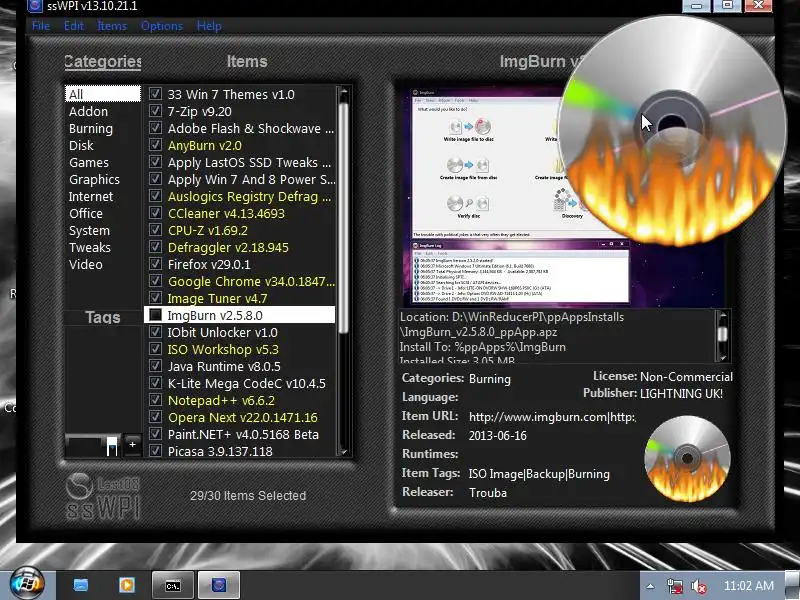Screen dimensions: 800x600
Task: Click the ssWPI LastOS logo
Action: [x=103, y=496]
